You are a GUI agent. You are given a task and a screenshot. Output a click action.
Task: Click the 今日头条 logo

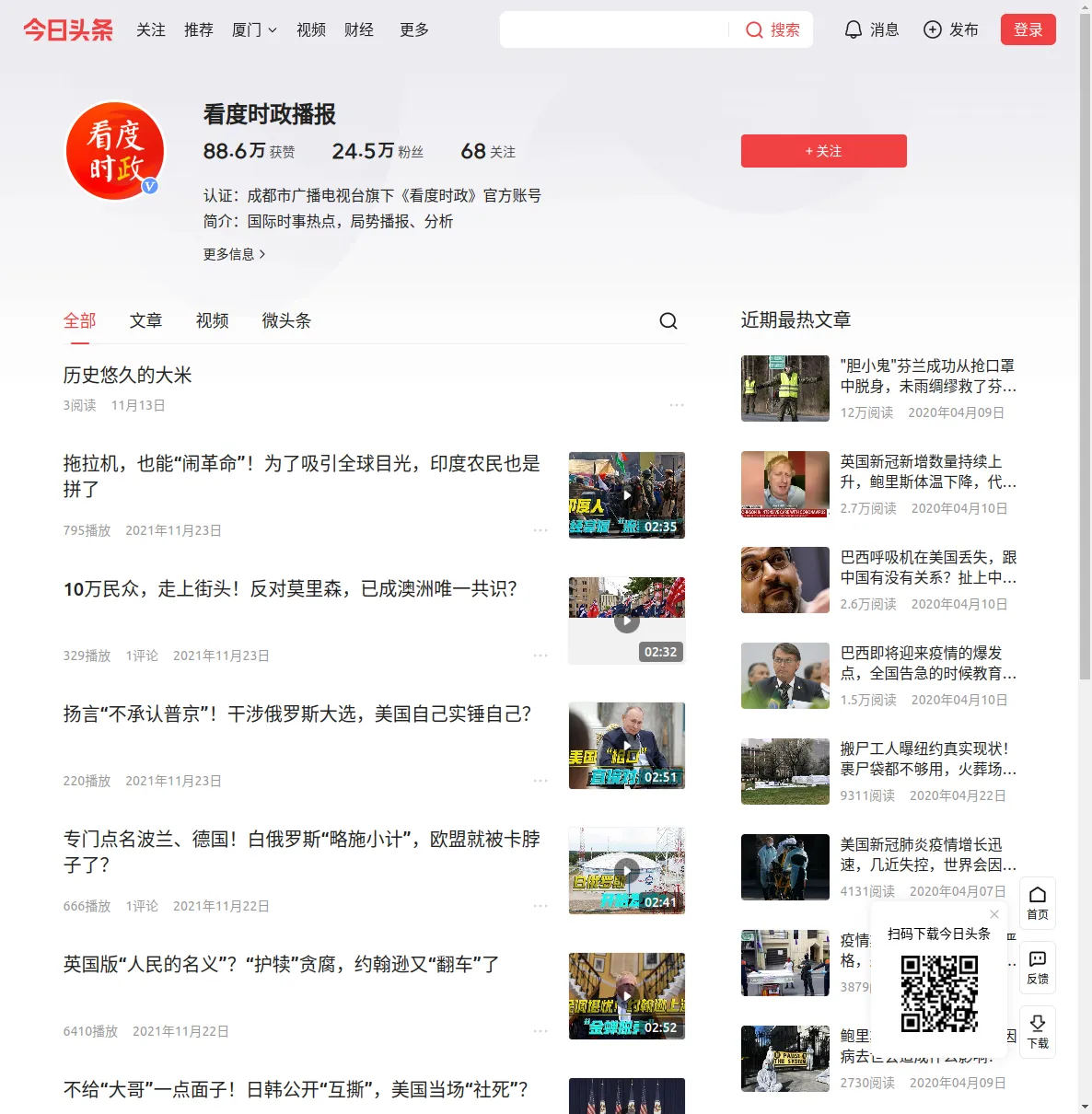pyautogui.click(x=68, y=30)
